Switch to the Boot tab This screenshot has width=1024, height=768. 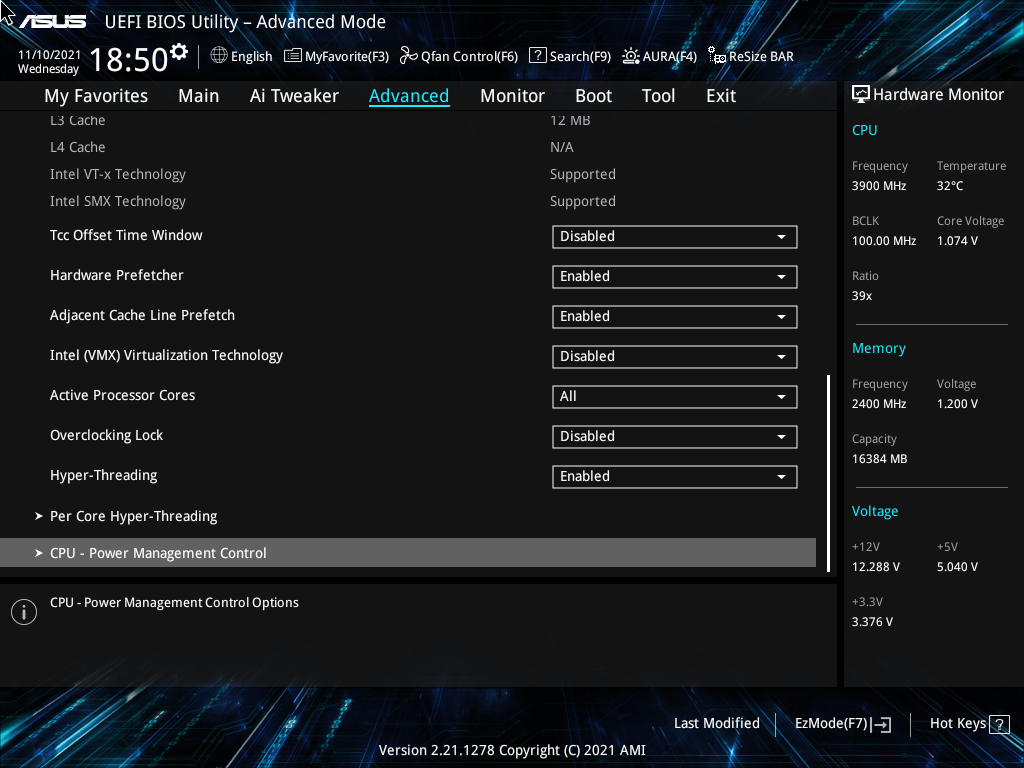(x=593, y=96)
